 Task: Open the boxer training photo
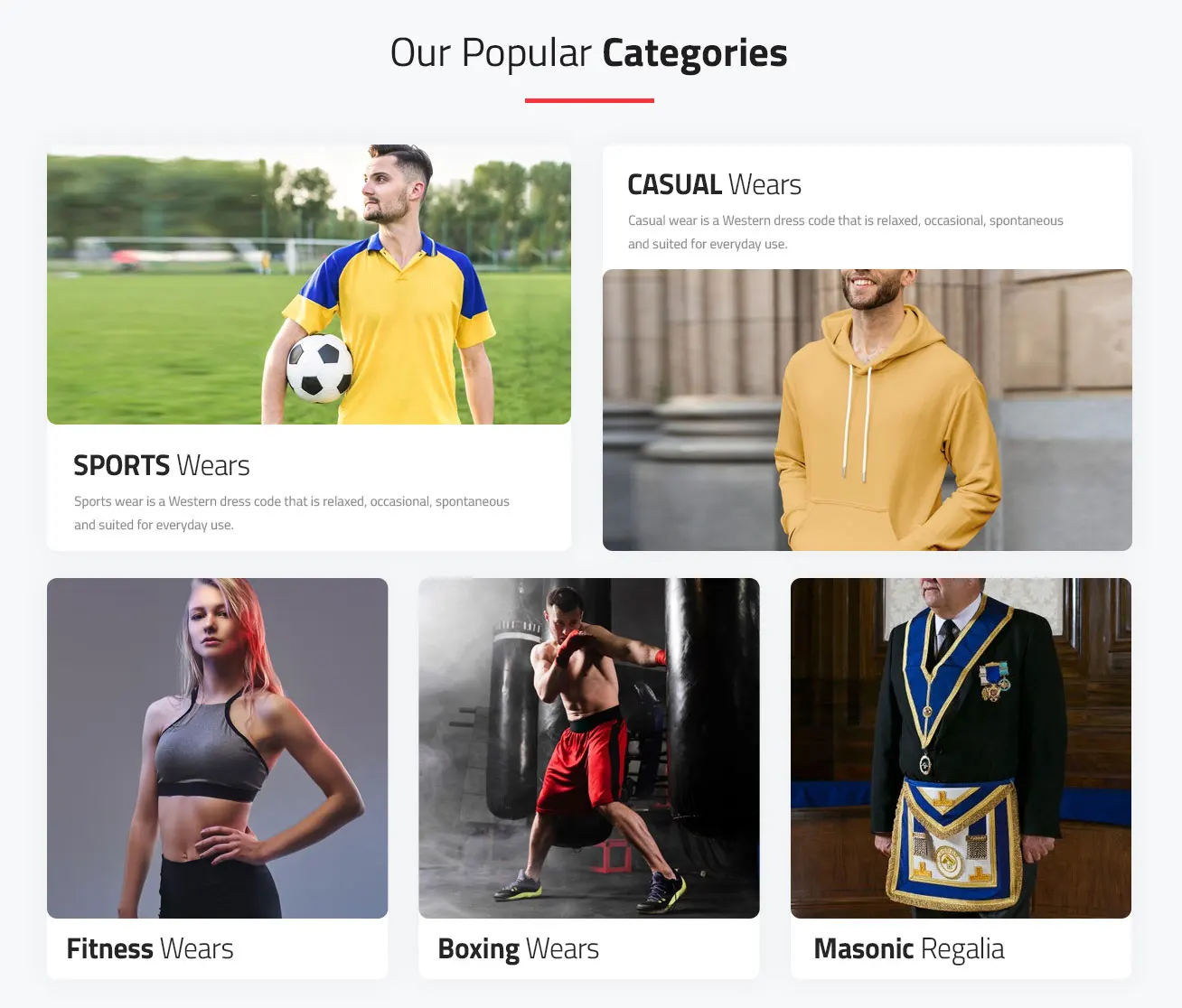click(x=589, y=748)
